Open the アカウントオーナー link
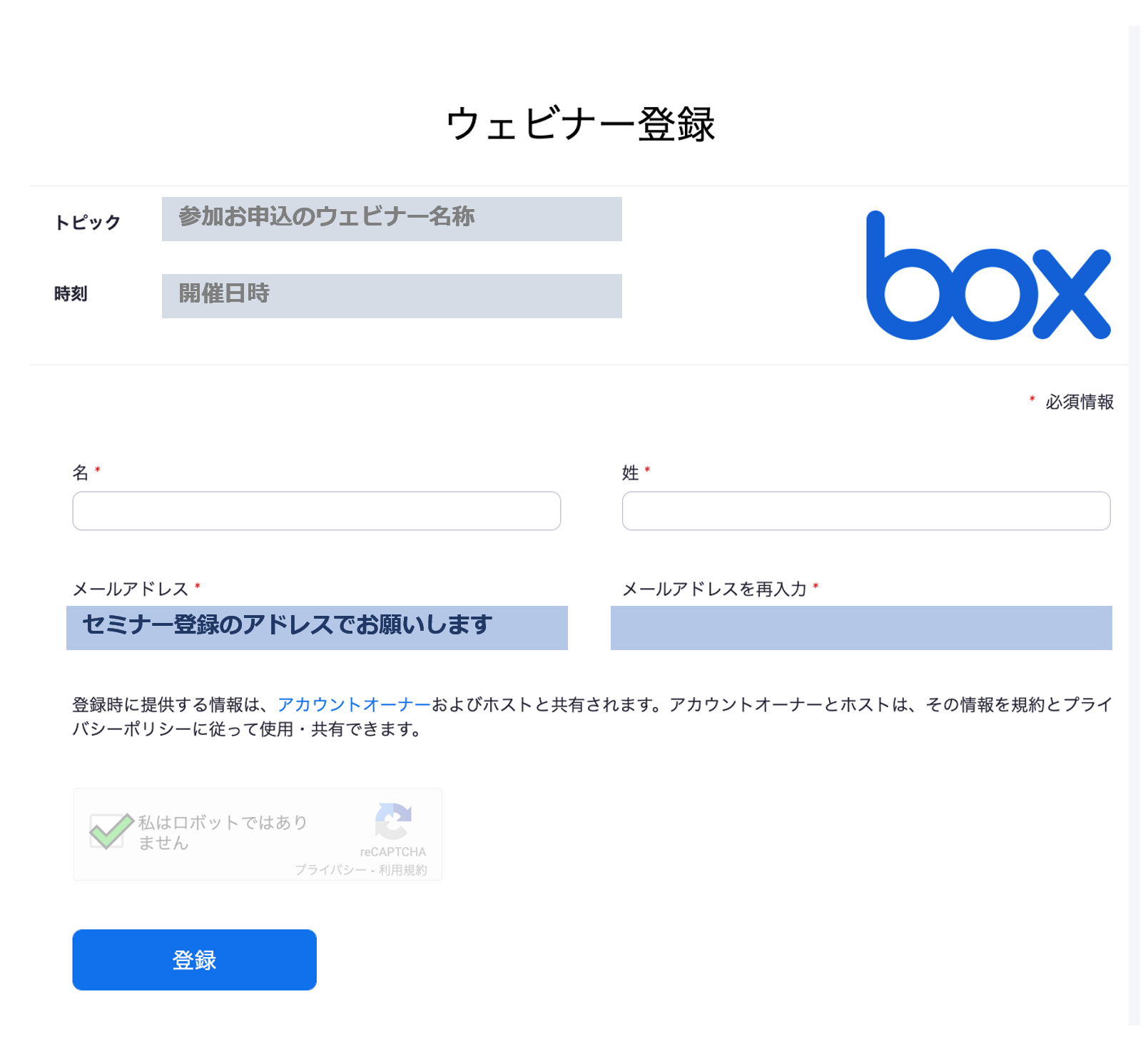1148x1049 pixels. coord(354,705)
